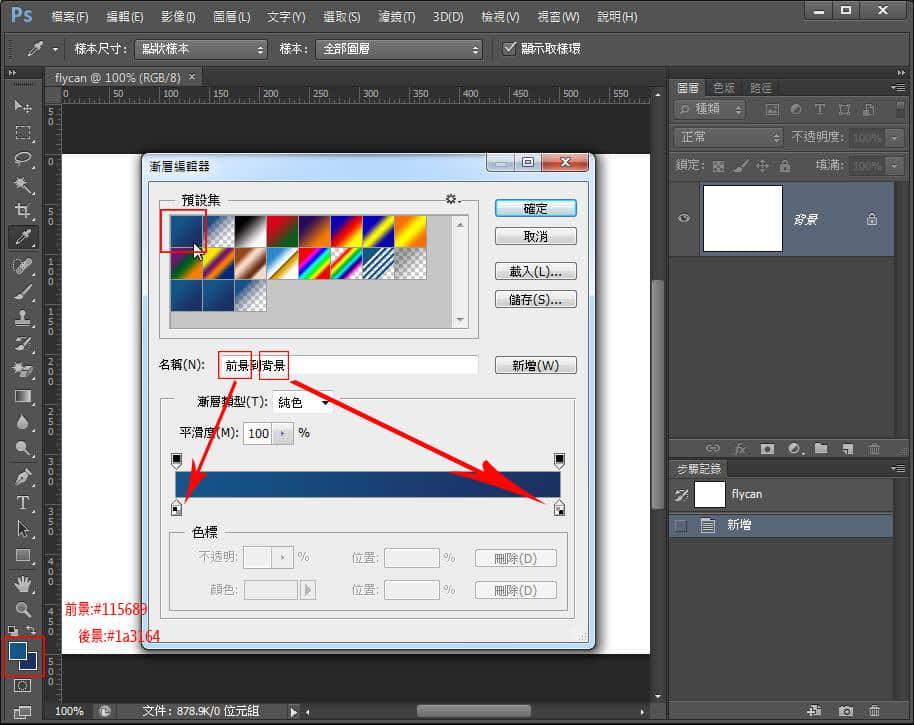914x725 pixels.
Task: Open the sample size 點狀樣本 dropdown
Action: coord(201,49)
